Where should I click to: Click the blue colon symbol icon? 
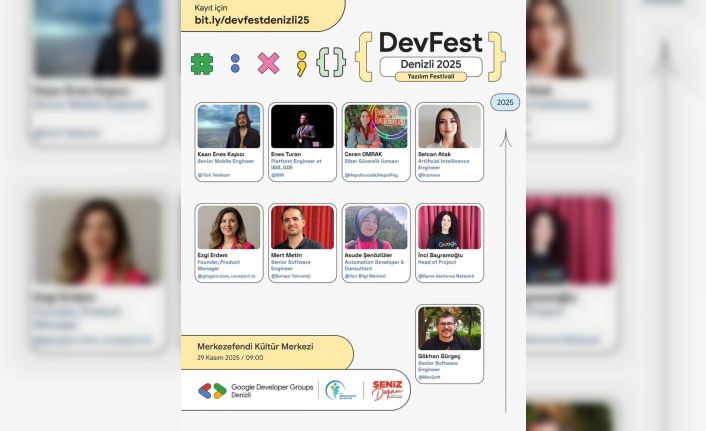(x=235, y=64)
